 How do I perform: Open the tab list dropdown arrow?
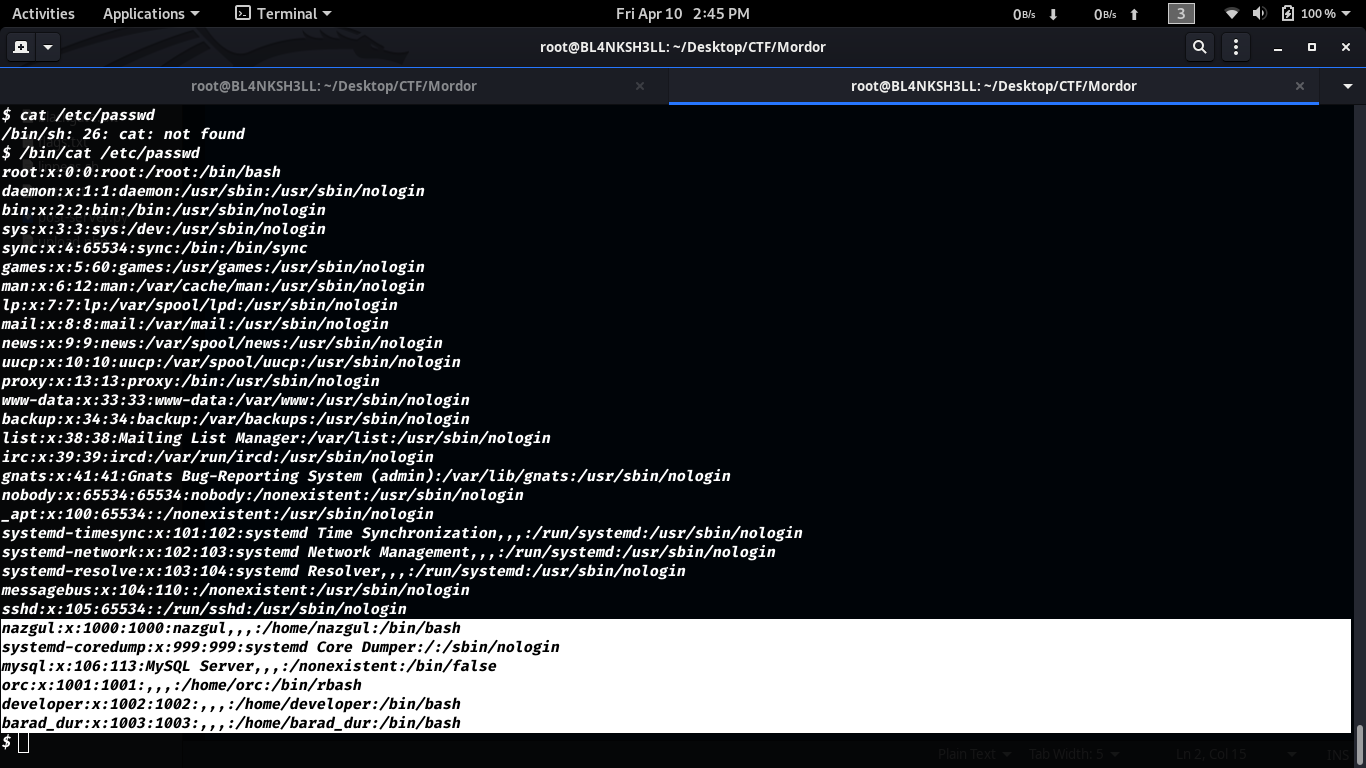1347,86
